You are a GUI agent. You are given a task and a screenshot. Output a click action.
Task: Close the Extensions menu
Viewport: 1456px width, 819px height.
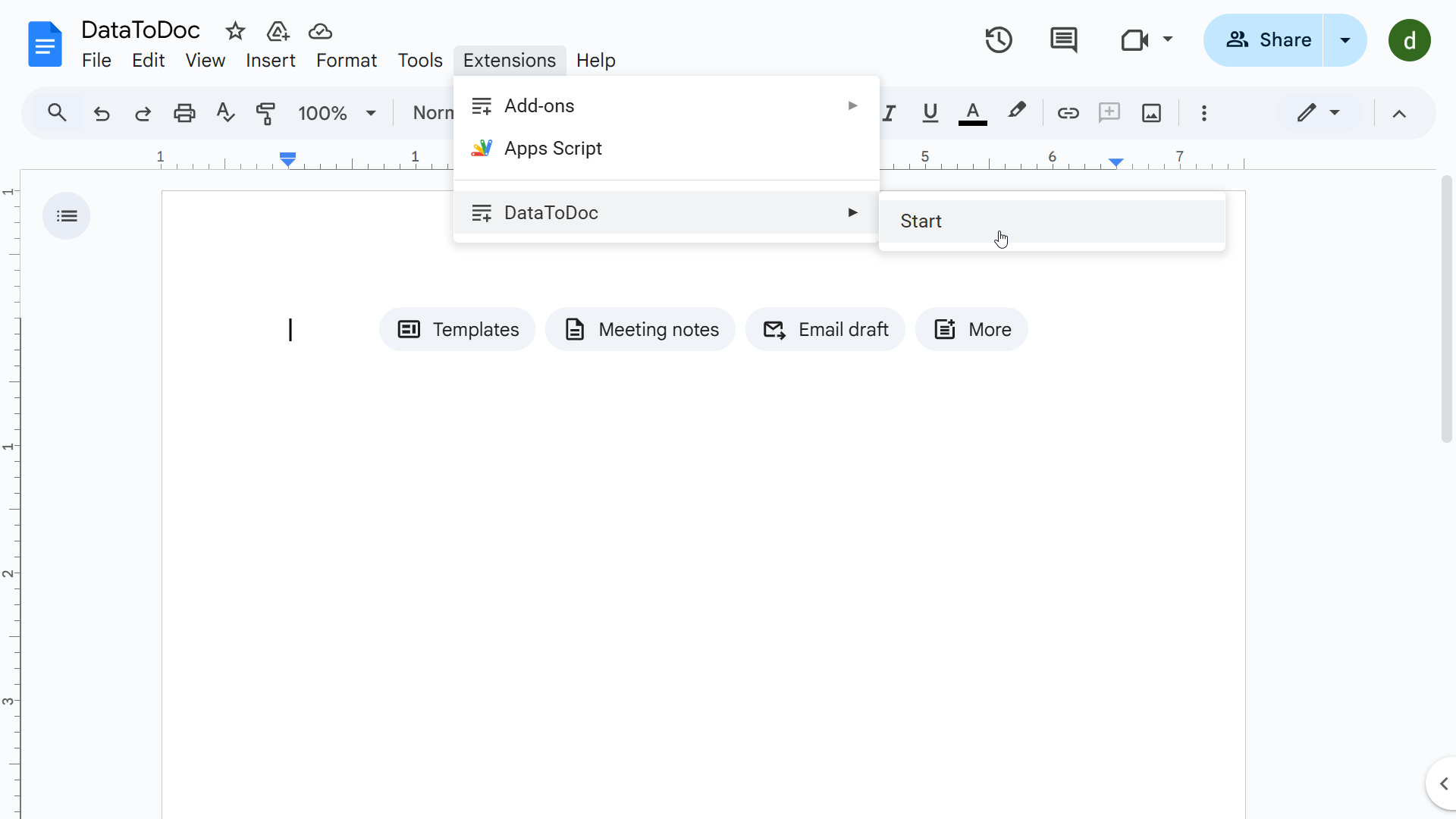click(510, 61)
